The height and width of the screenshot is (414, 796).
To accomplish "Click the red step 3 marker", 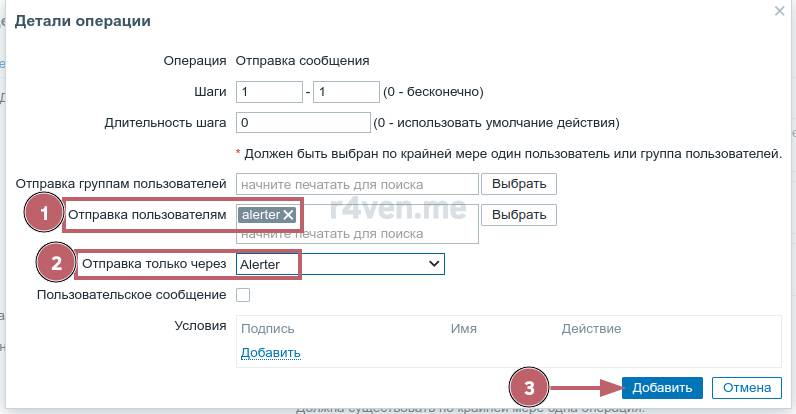I will pyautogui.click(x=529, y=388).
